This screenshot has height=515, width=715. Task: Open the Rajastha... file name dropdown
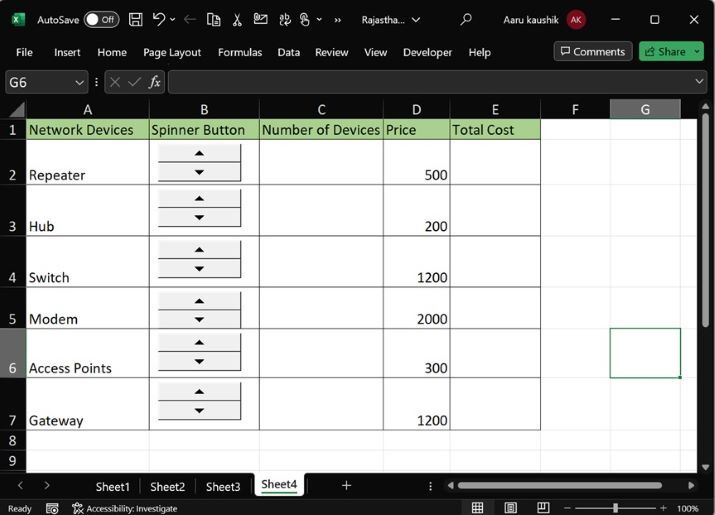coord(416,20)
